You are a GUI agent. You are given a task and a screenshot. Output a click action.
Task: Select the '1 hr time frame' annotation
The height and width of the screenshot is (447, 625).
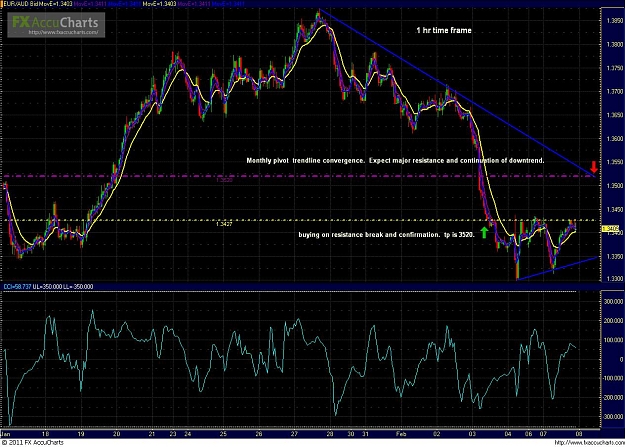point(444,30)
